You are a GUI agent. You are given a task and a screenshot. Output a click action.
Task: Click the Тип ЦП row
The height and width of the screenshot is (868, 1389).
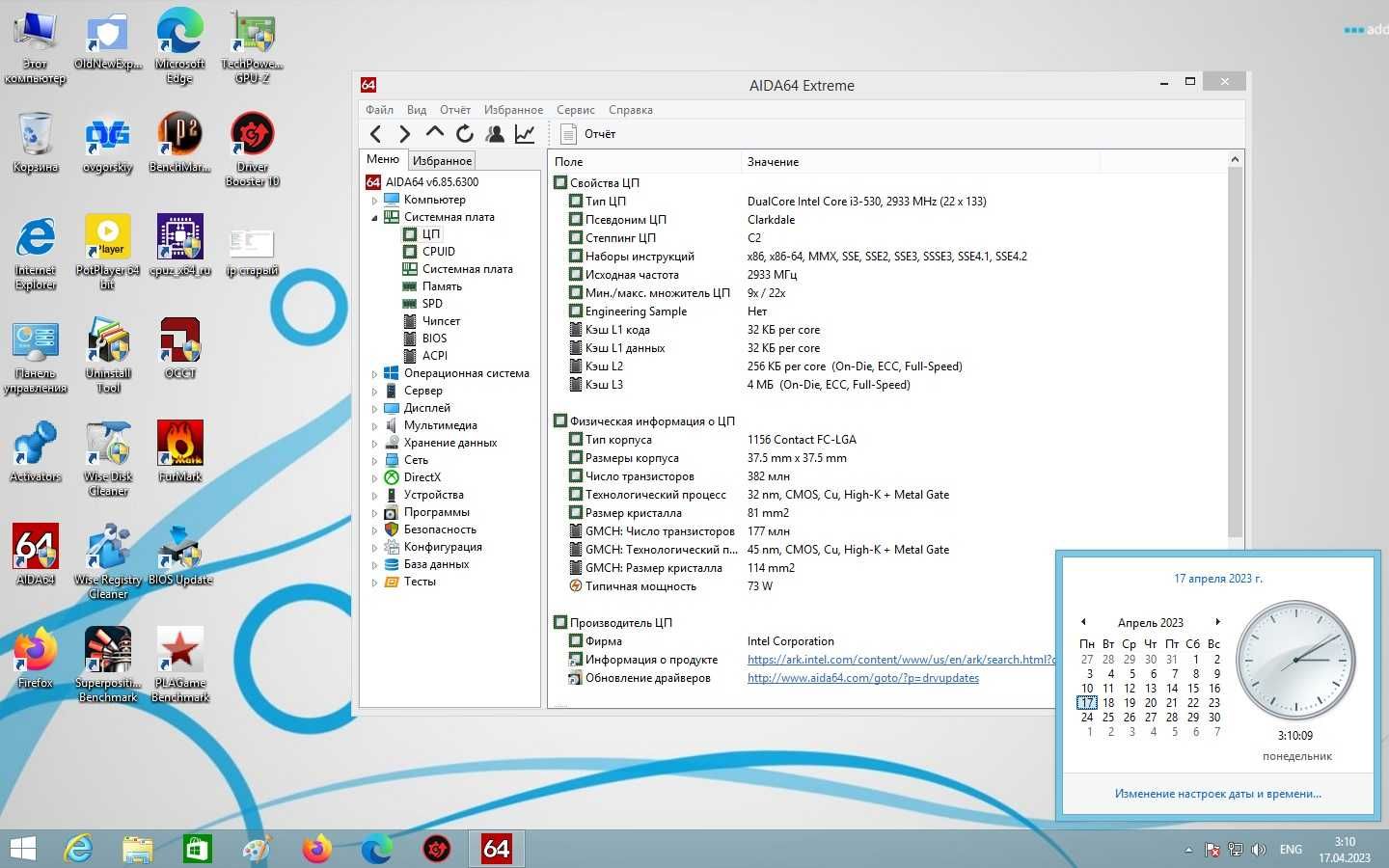click(x=888, y=202)
